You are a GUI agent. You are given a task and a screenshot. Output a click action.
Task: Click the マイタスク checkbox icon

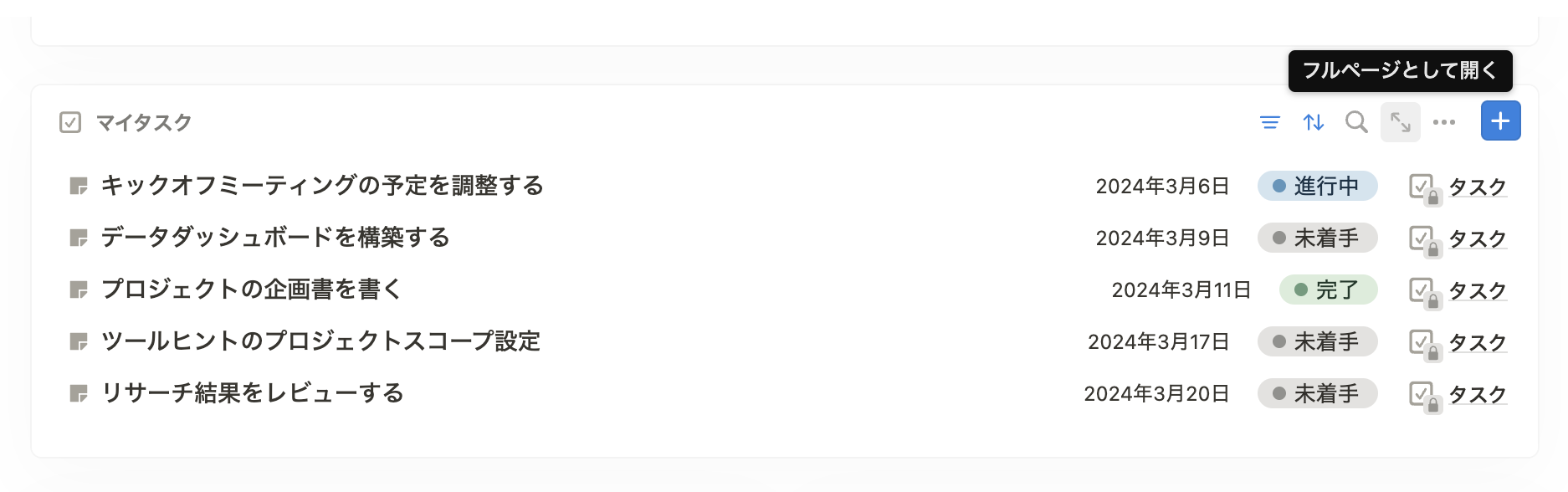pos(70,122)
